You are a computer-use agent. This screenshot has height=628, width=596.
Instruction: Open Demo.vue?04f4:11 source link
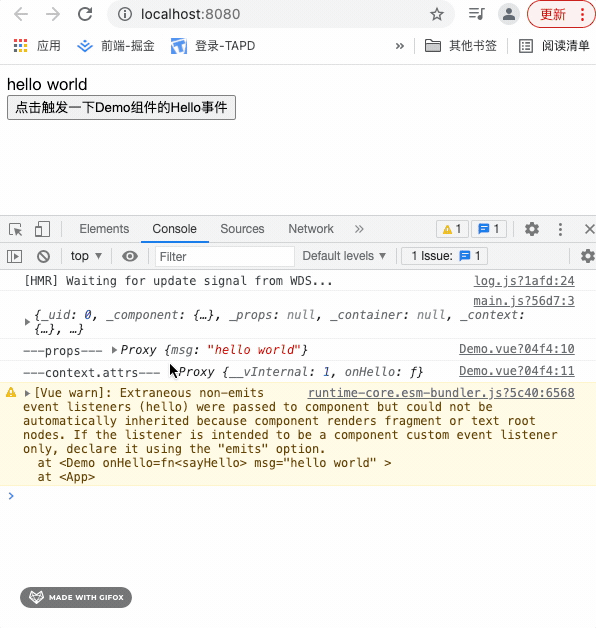517,371
